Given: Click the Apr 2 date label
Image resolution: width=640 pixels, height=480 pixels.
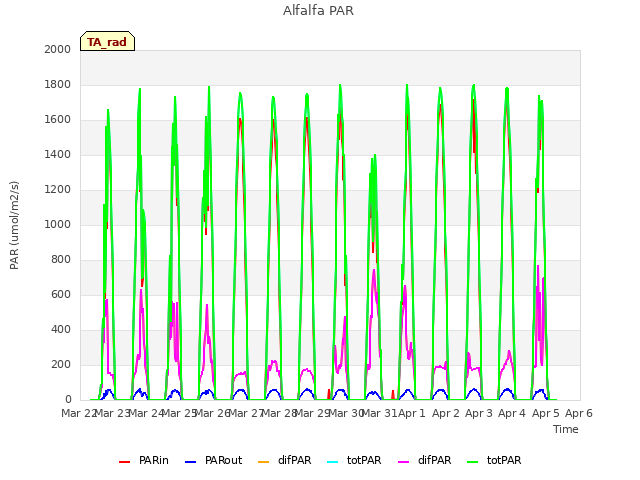Looking at the screenshot, I should tap(446, 413).
